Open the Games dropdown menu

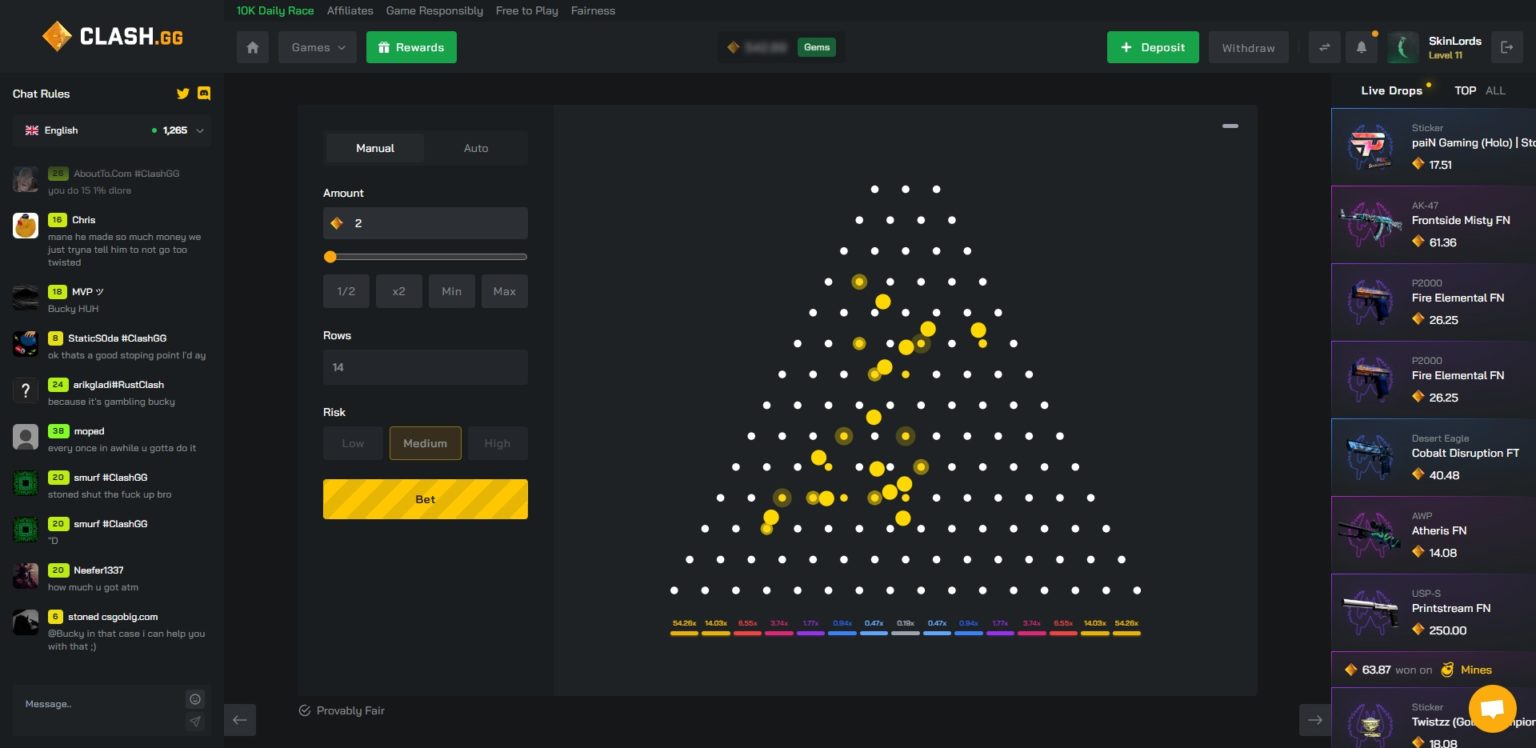point(317,47)
